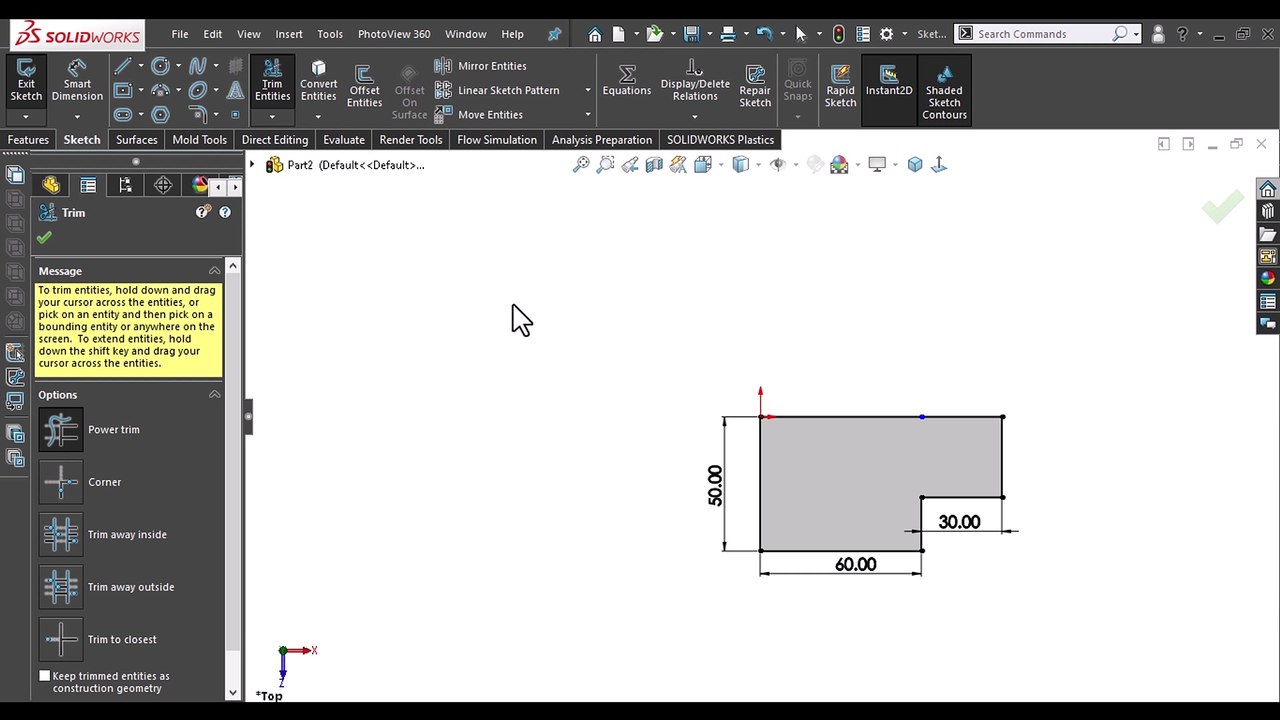1280x720 pixels.
Task: Select Power trim option
Action: 61,430
